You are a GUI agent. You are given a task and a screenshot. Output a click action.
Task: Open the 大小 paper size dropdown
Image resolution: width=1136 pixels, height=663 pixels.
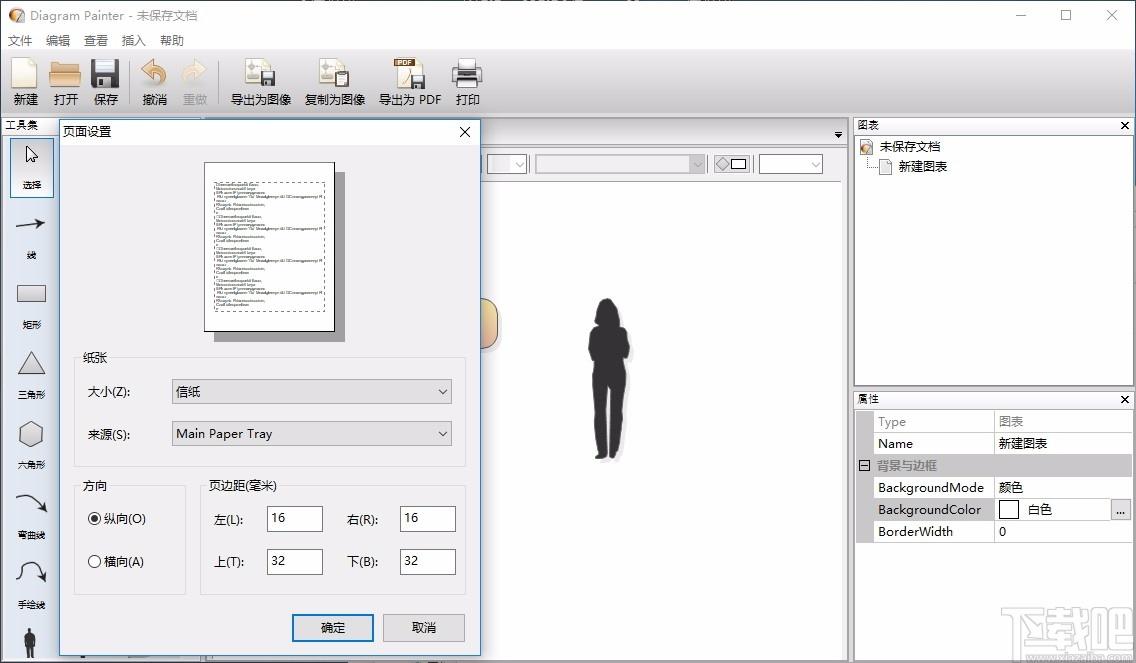(312, 392)
